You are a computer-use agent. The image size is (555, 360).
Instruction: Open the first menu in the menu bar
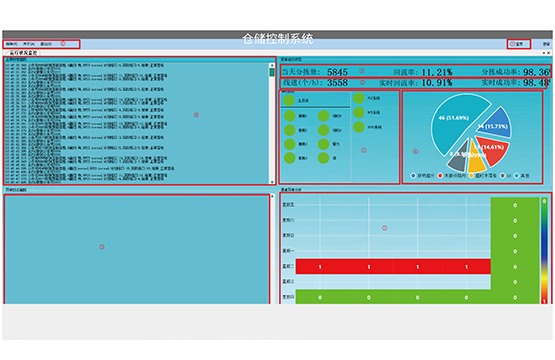[12, 44]
